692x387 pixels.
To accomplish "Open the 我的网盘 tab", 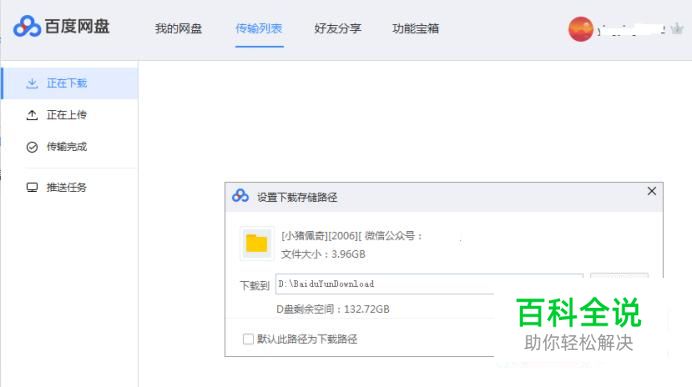I will point(178,29).
